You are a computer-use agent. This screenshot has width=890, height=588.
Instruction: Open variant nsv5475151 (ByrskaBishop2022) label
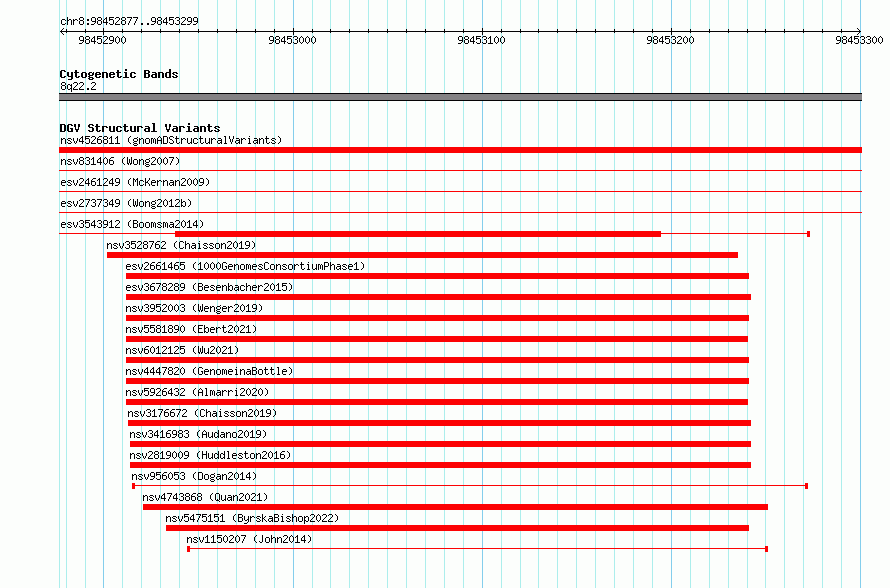252,518
